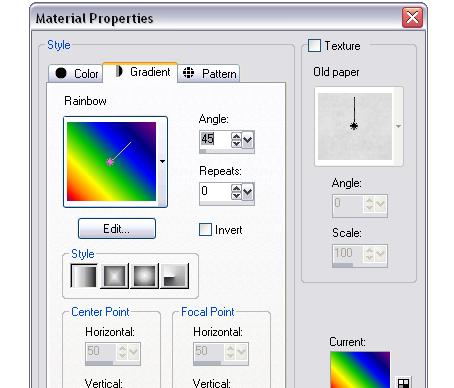Switch to the Pattern tab

209,73
